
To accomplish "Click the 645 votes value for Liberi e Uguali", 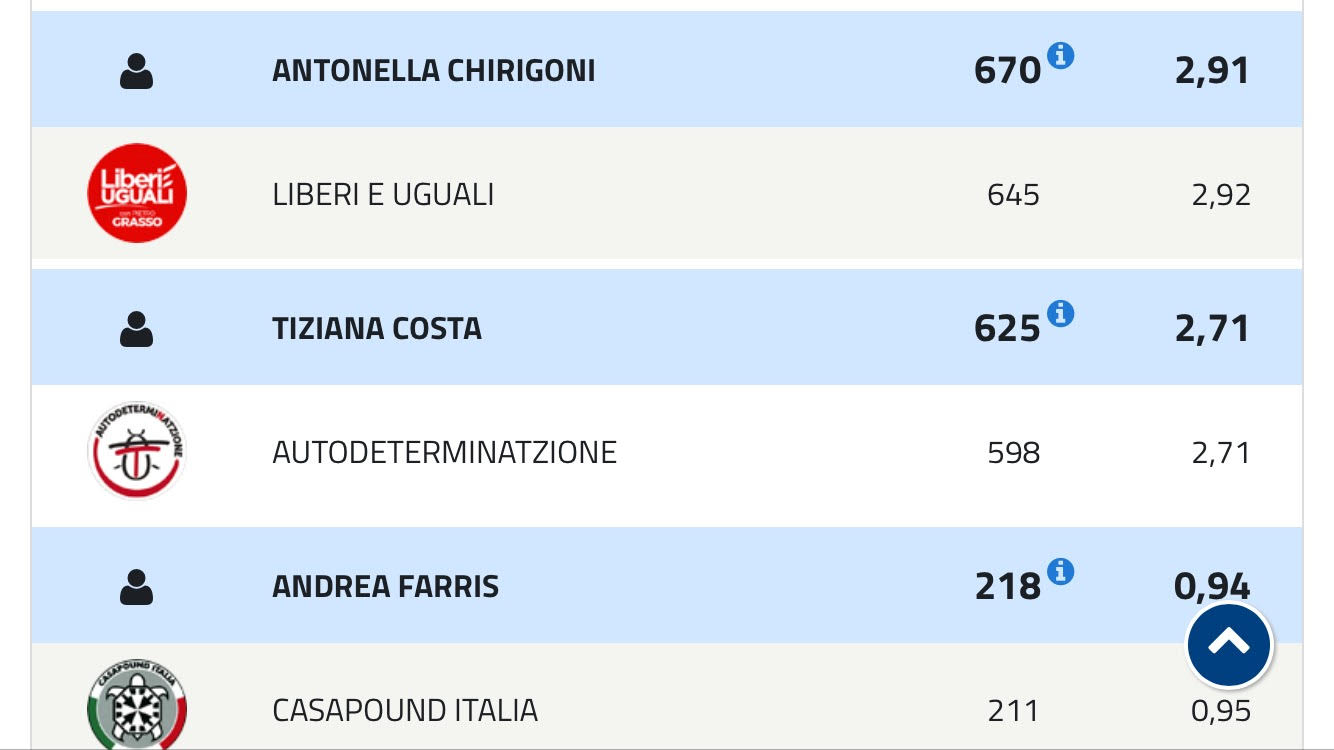I will point(1013,194).
